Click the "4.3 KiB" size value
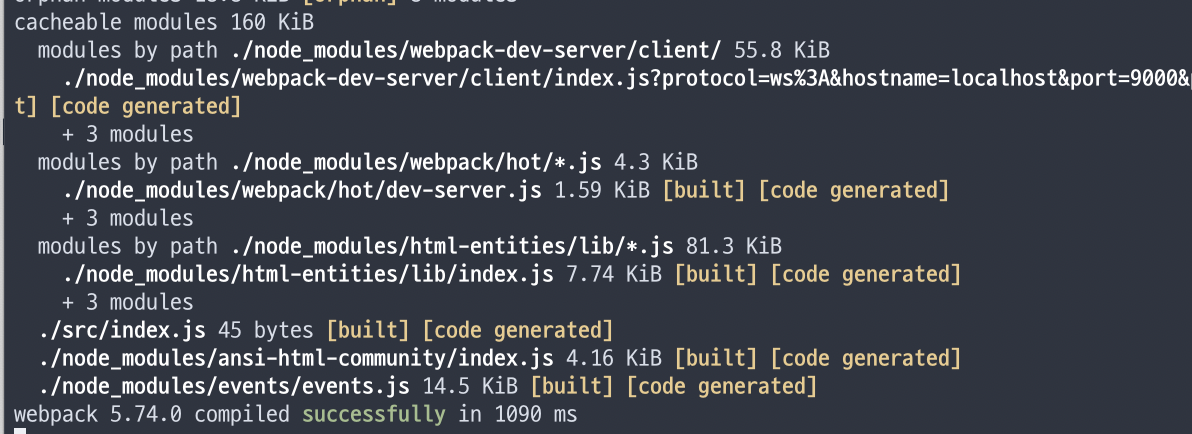This screenshot has height=434, width=1192. [655, 163]
